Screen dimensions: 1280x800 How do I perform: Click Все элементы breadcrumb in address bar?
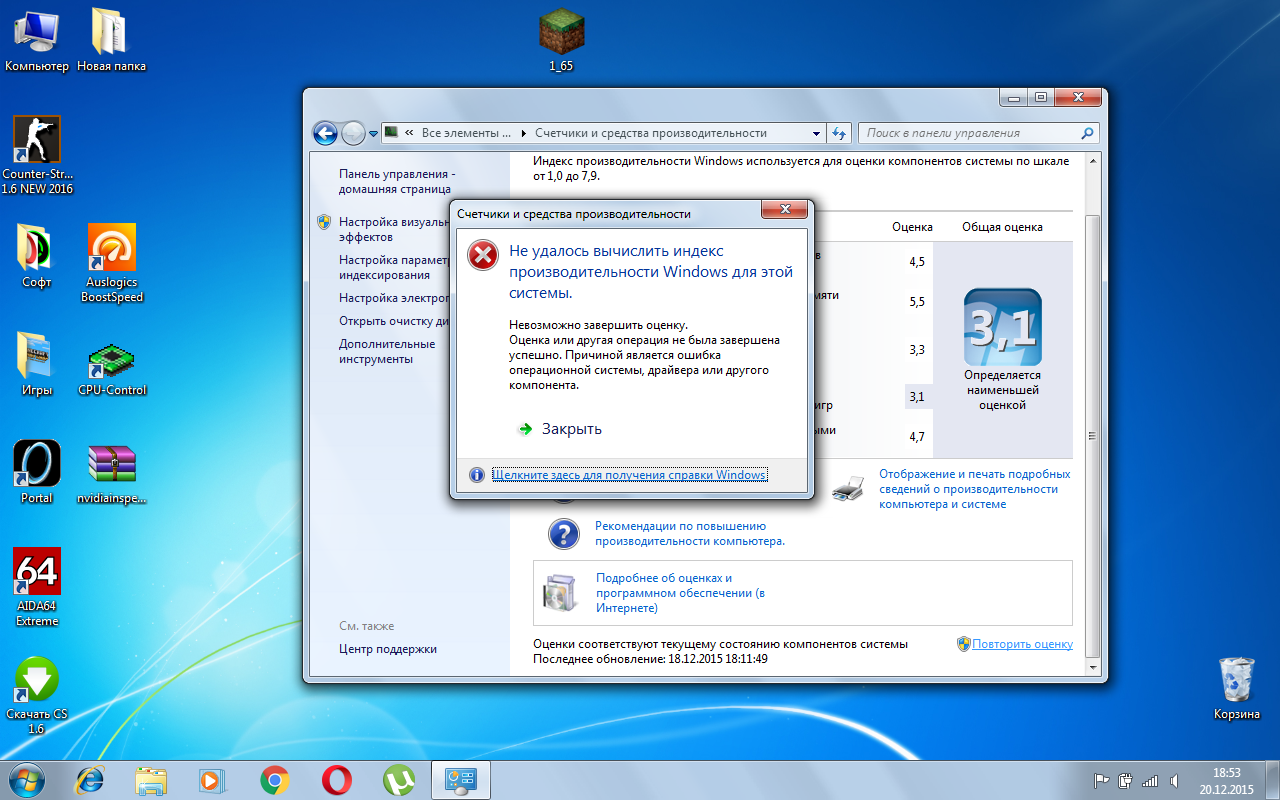pos(466,133)
